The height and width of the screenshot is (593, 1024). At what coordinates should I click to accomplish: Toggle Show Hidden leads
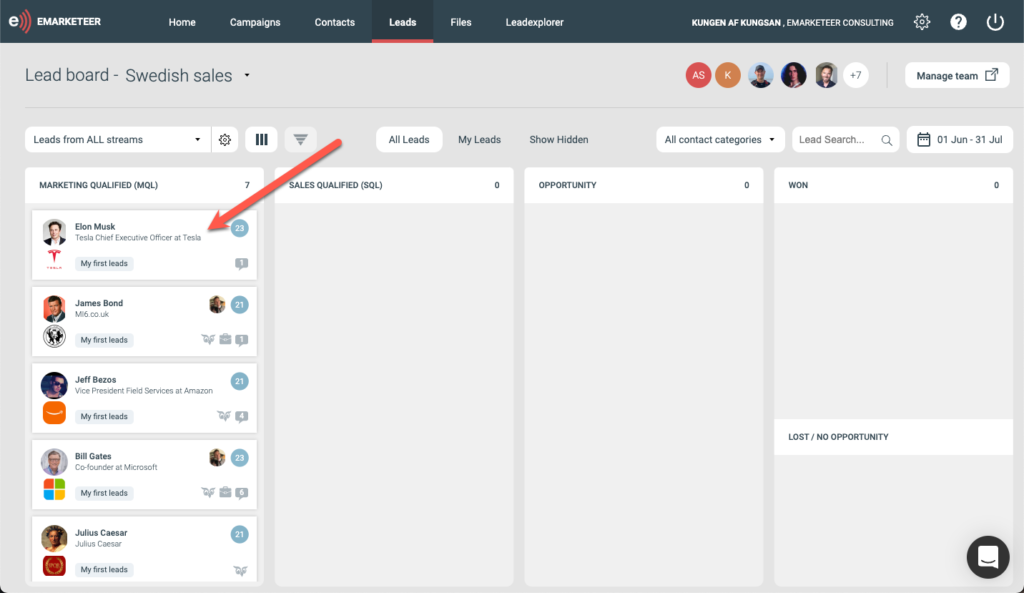[559, 140]
